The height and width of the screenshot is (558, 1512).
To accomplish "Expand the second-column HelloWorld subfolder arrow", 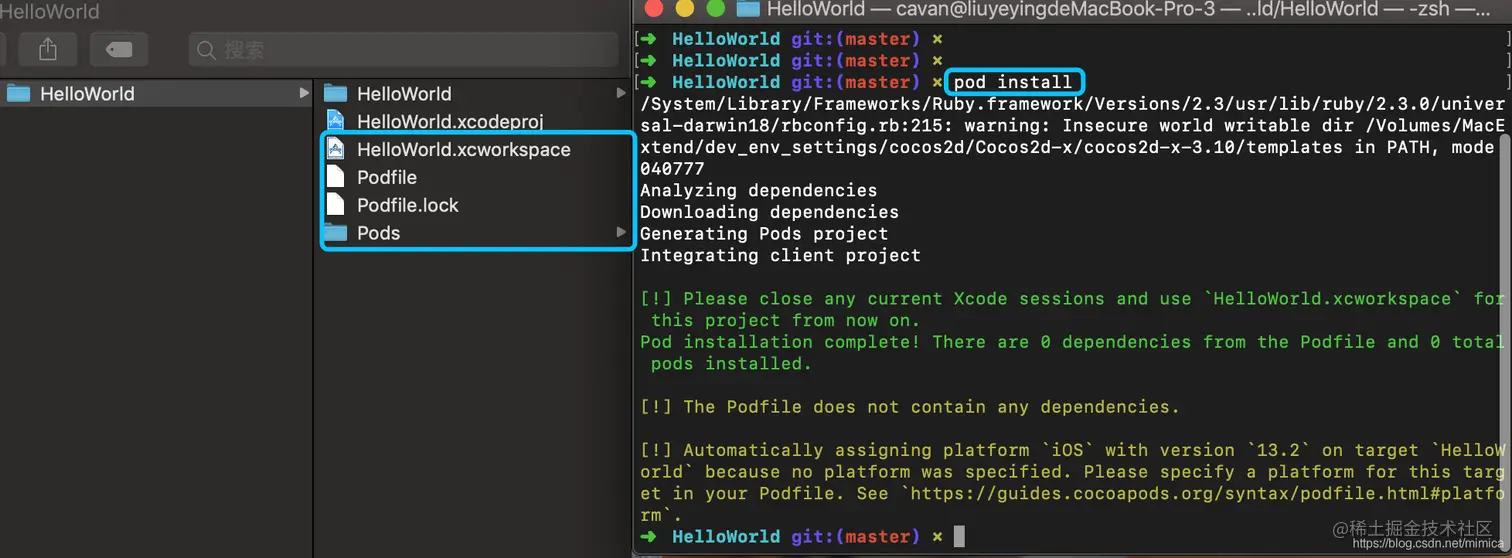I will 621,93.
